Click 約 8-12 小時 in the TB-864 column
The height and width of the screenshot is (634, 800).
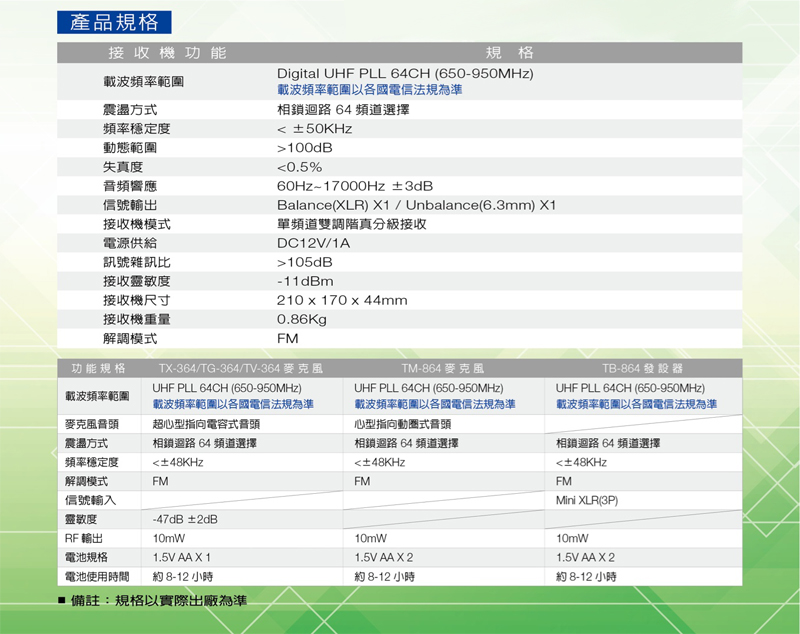(586, 577)
